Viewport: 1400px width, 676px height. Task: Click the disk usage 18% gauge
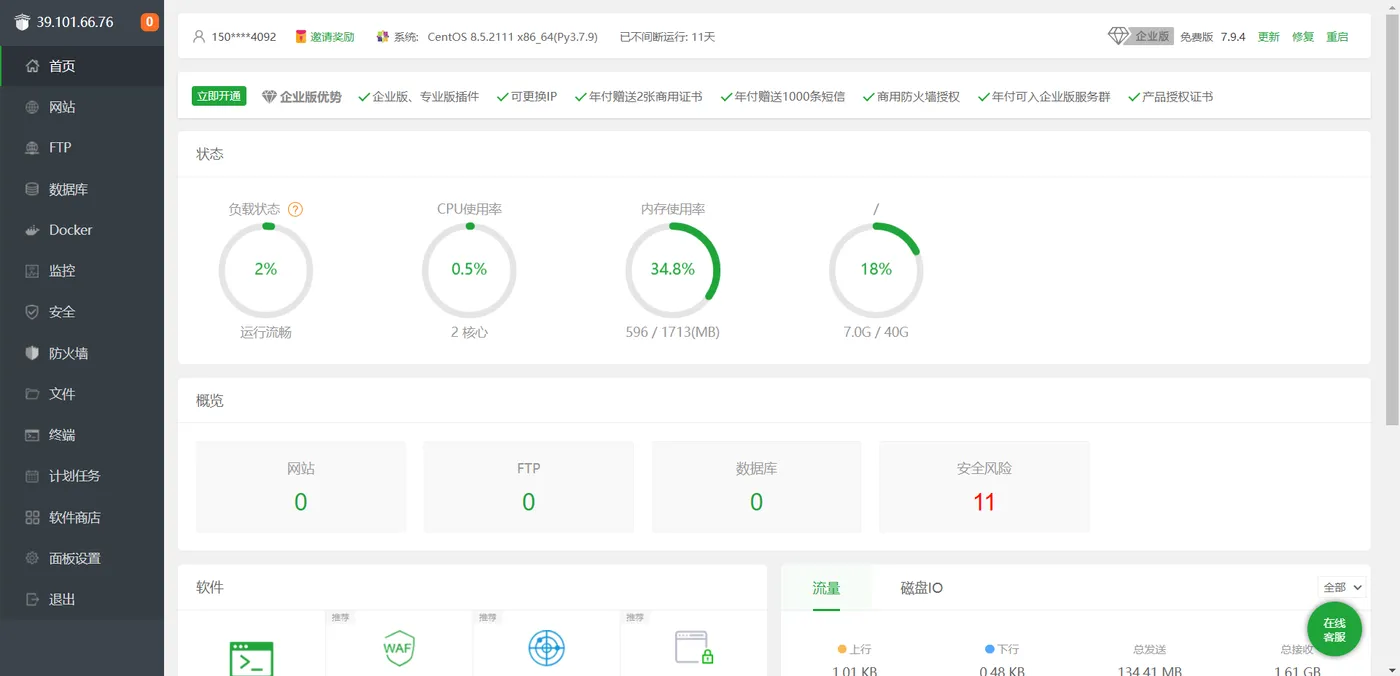876,270
